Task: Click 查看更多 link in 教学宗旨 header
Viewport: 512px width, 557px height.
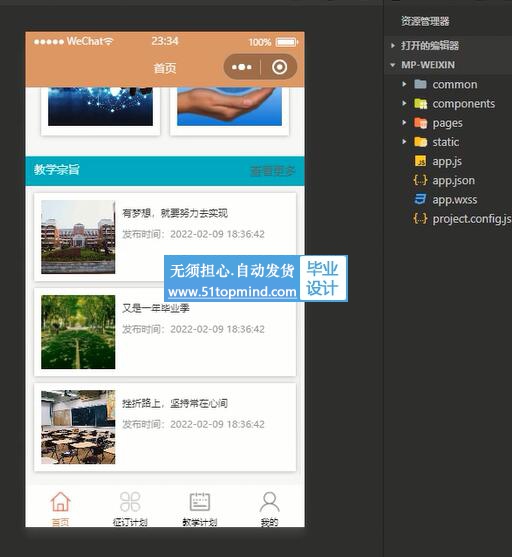Action: tap(273, 171)
